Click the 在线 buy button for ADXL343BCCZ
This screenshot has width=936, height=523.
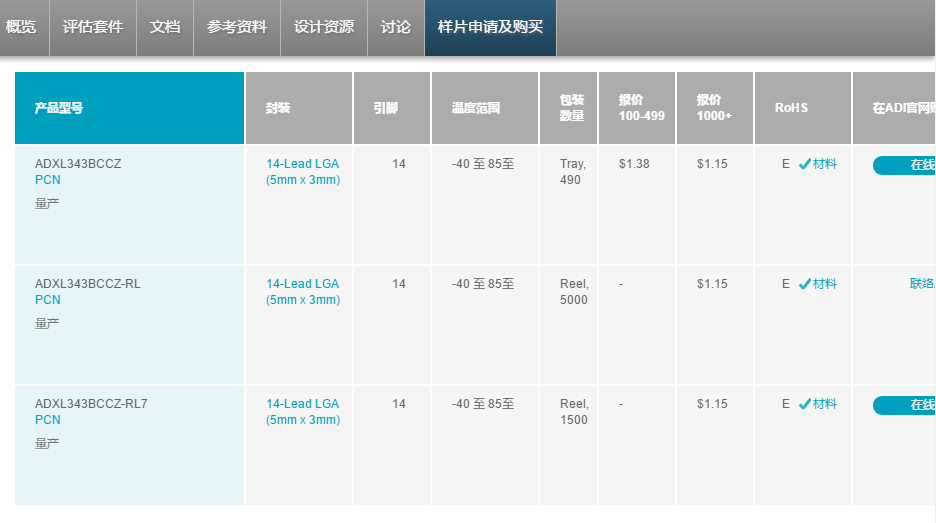(904, 165)
